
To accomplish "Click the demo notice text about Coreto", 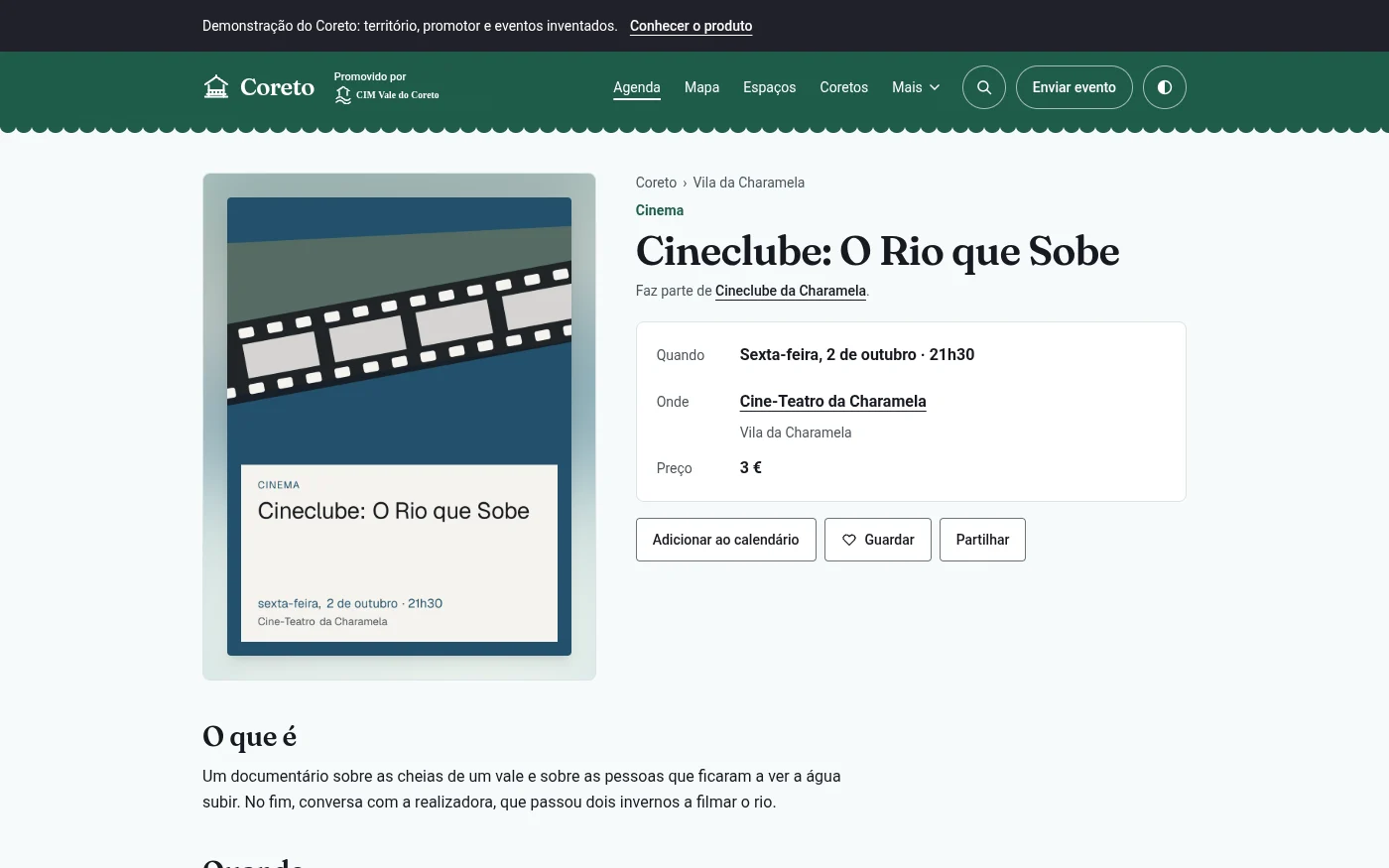I will (410, 26).
